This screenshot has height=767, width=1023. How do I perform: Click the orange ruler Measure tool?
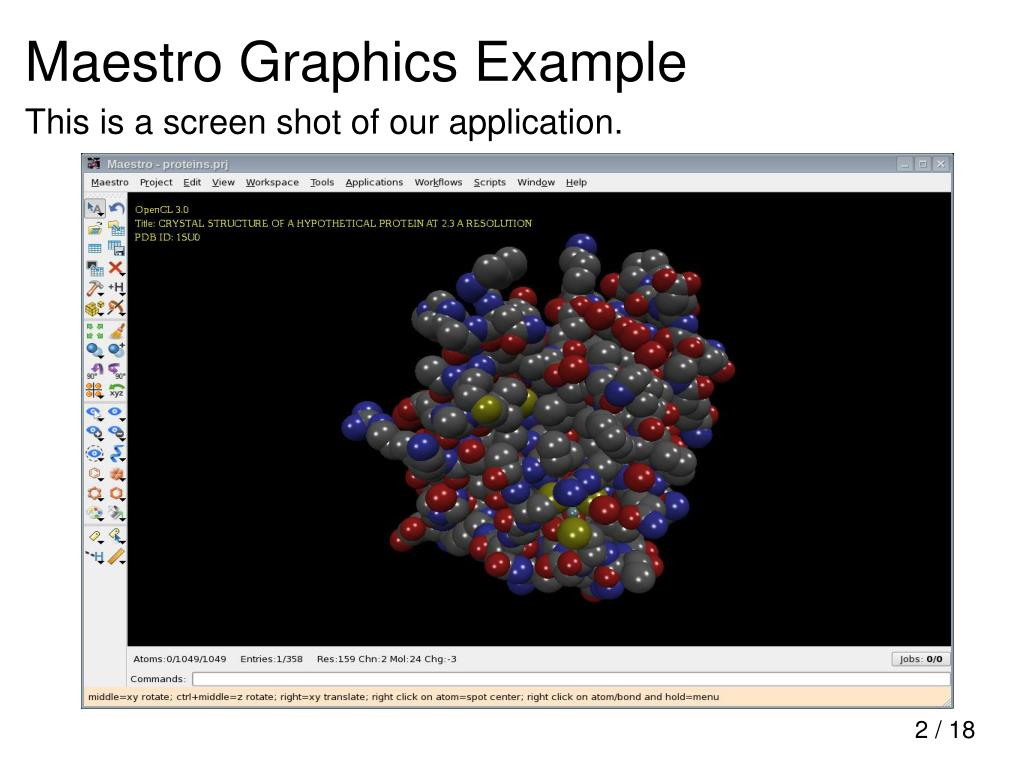(x=117, y=556)
